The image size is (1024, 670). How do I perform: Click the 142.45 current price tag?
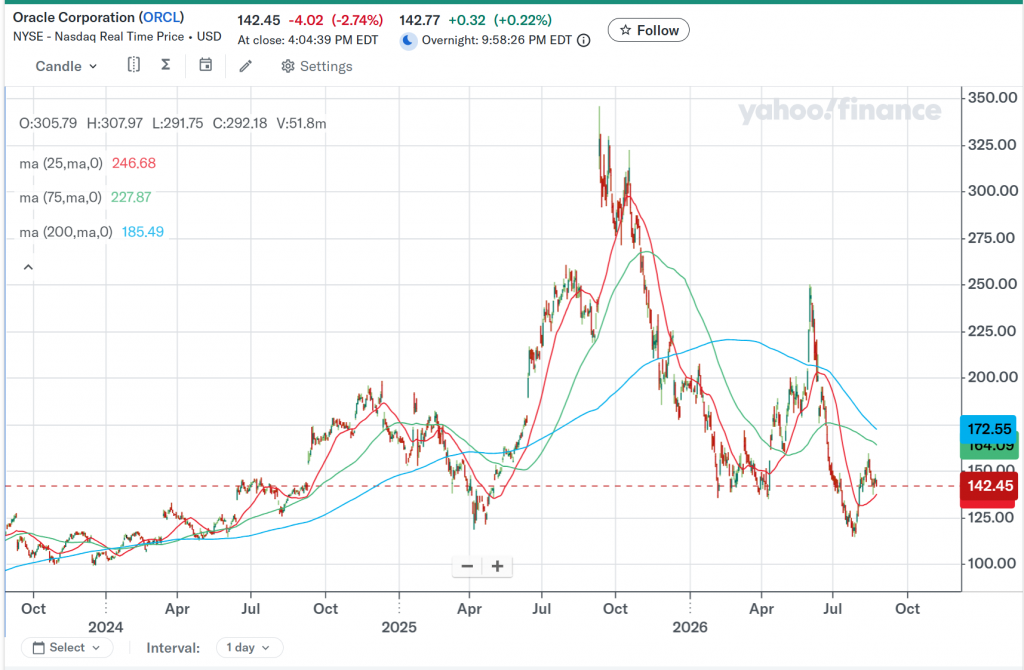tap(989, 486)
